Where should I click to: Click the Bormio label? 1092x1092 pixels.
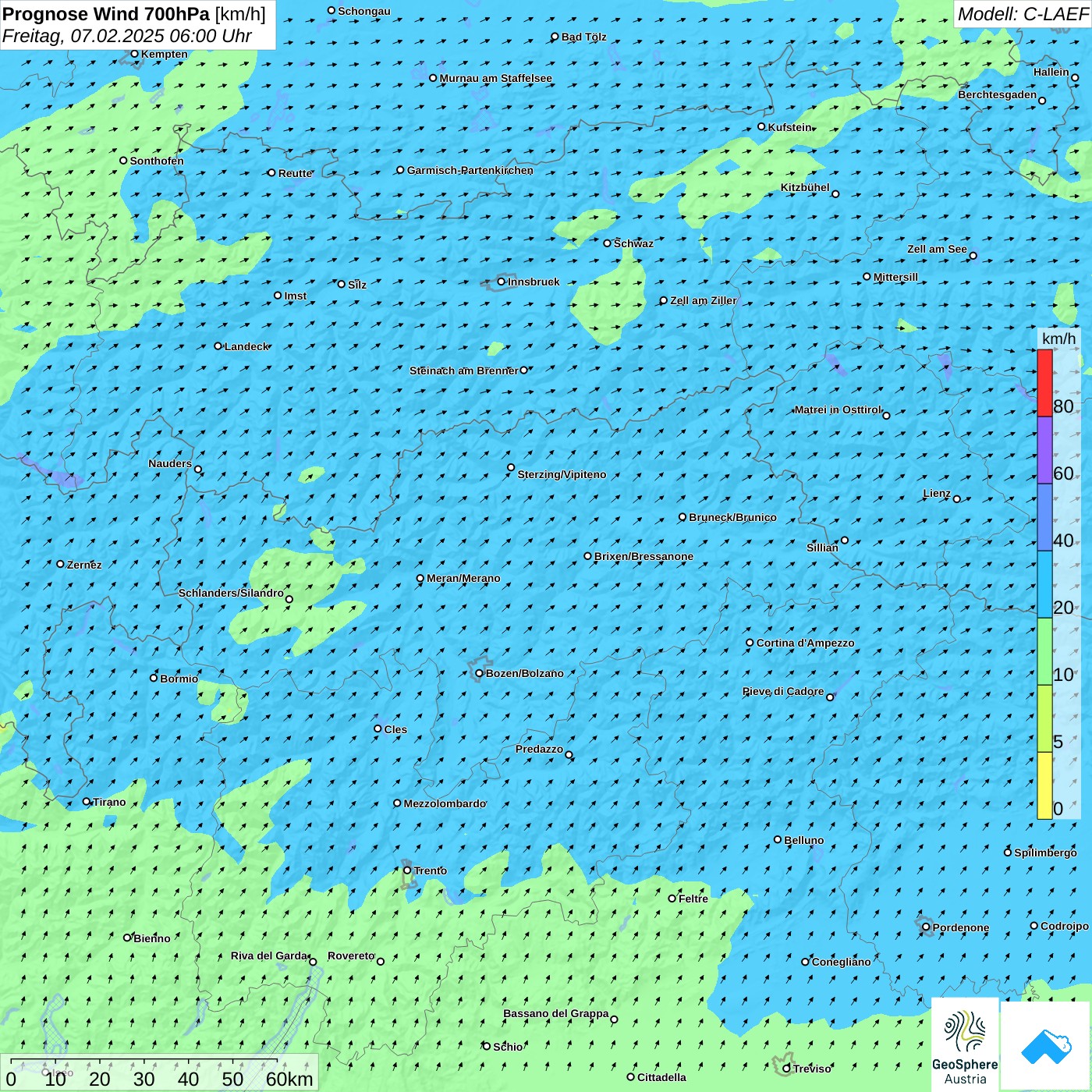click(179, 679)
